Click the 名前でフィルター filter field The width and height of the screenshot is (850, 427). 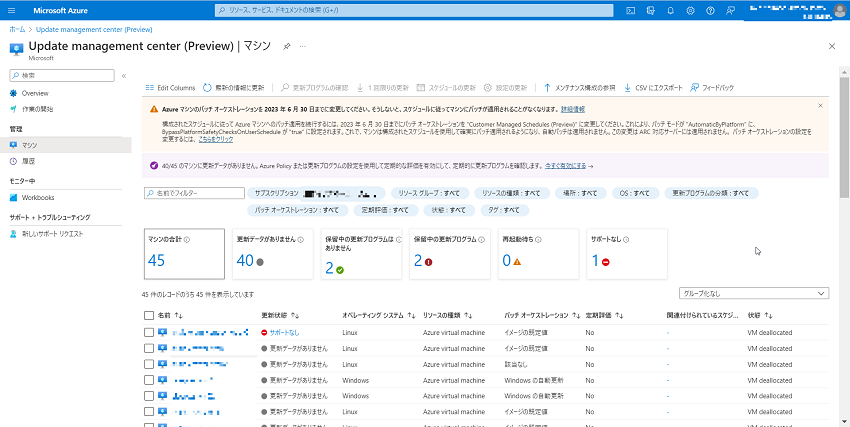(x=194, y=193)
